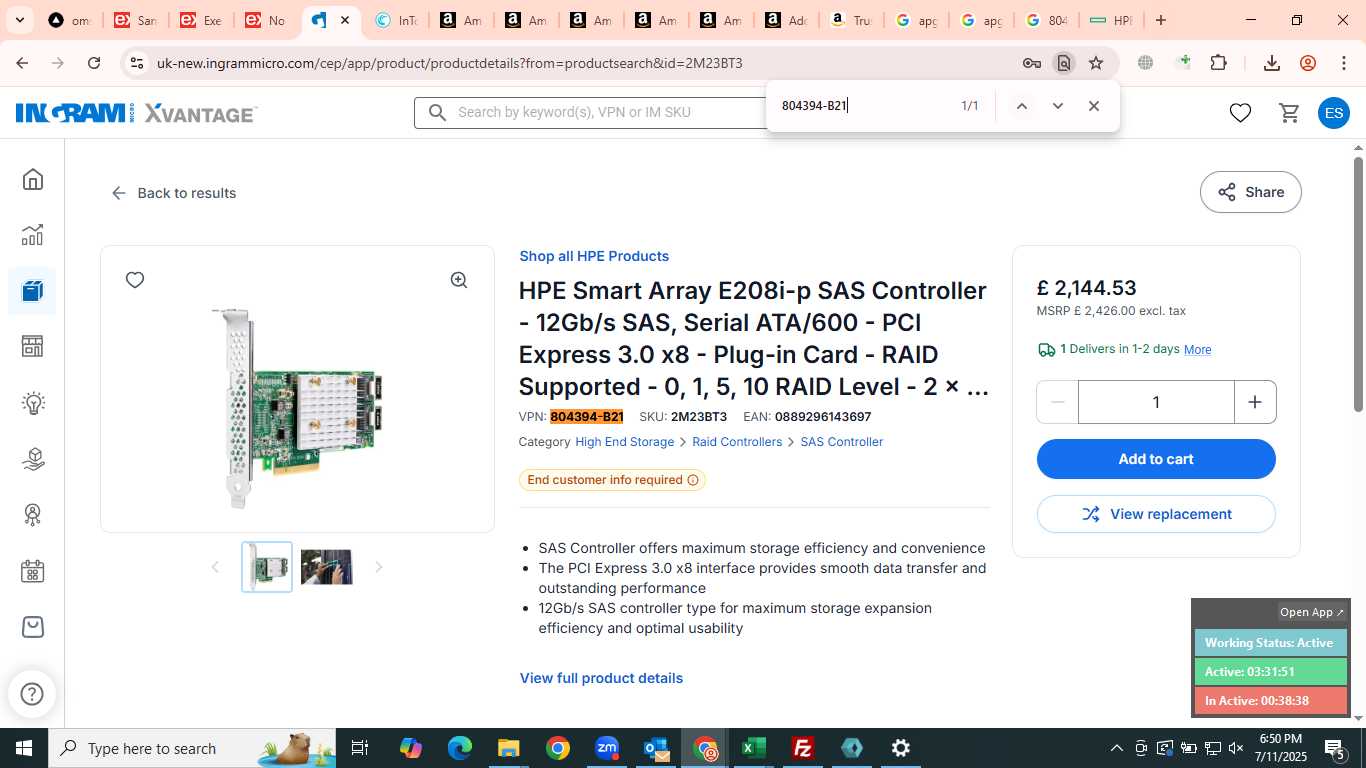Open browser downloads icon
1366x768 pixels.
click(1272, 63)
